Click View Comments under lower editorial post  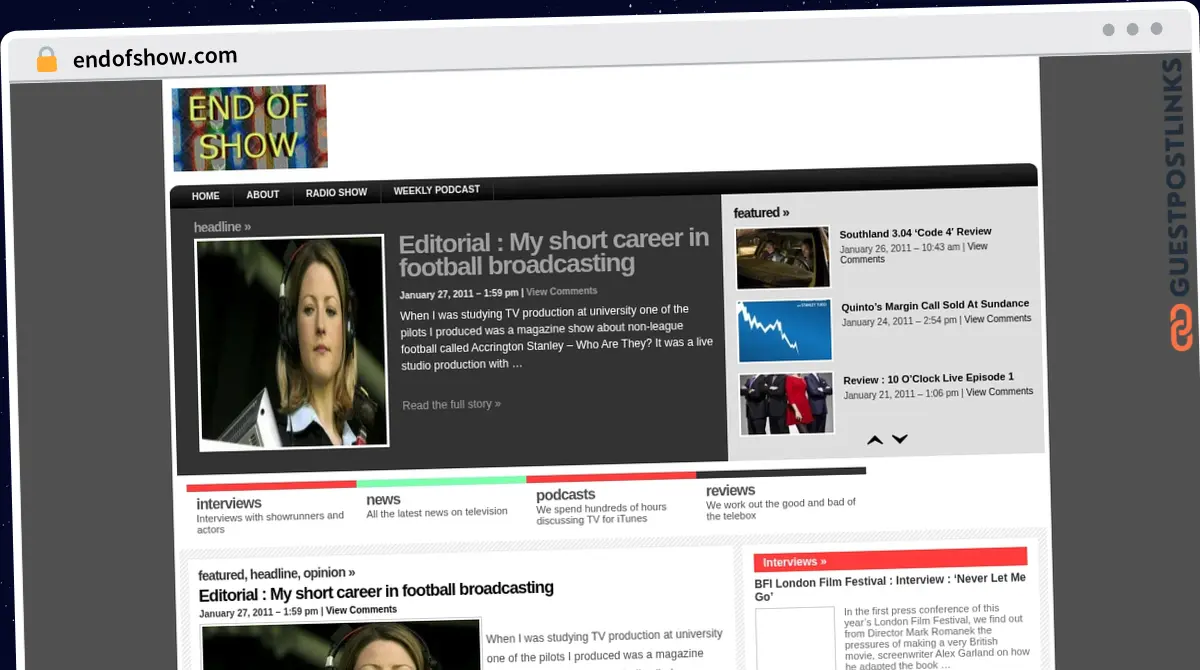361,610
